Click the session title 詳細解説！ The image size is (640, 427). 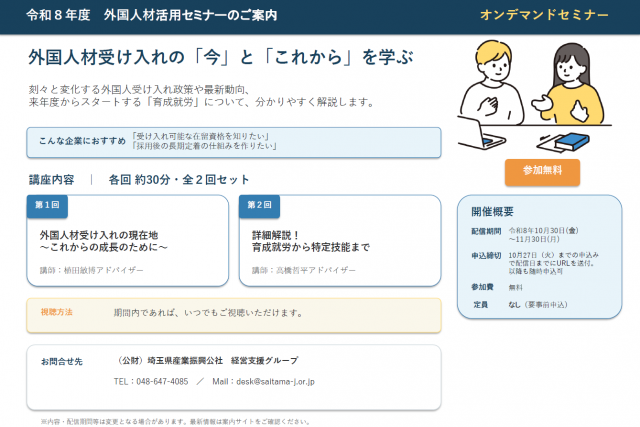276,236
